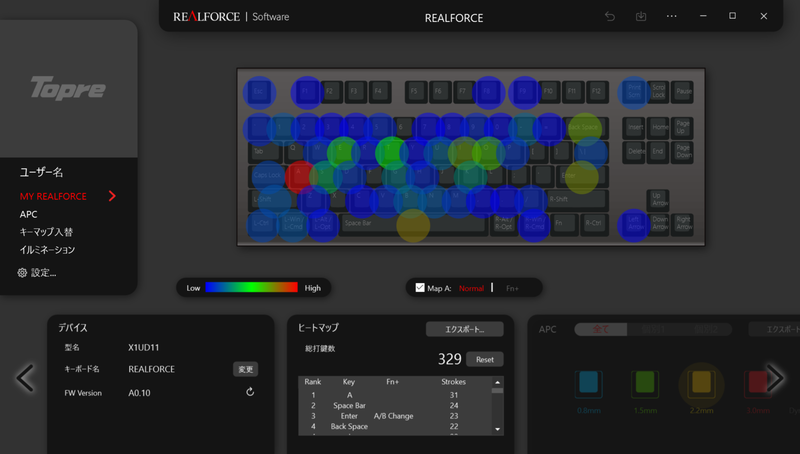Click the Home key on keyboard map
This screenshot has width=800, height=454.
[x=659, y=128]
